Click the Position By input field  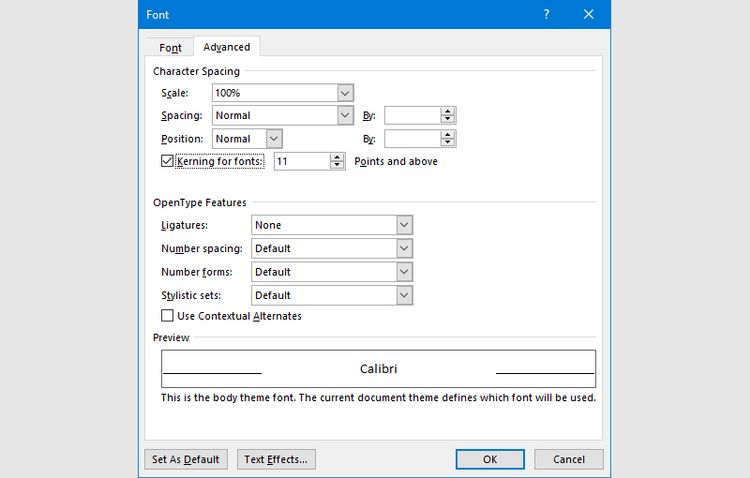(x=412, y=139)
